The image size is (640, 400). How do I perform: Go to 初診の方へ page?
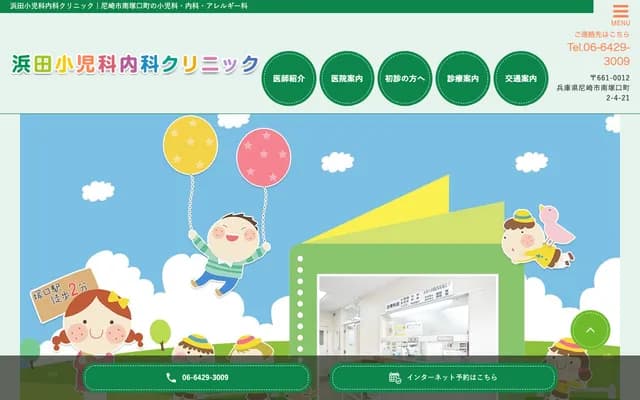405,78
